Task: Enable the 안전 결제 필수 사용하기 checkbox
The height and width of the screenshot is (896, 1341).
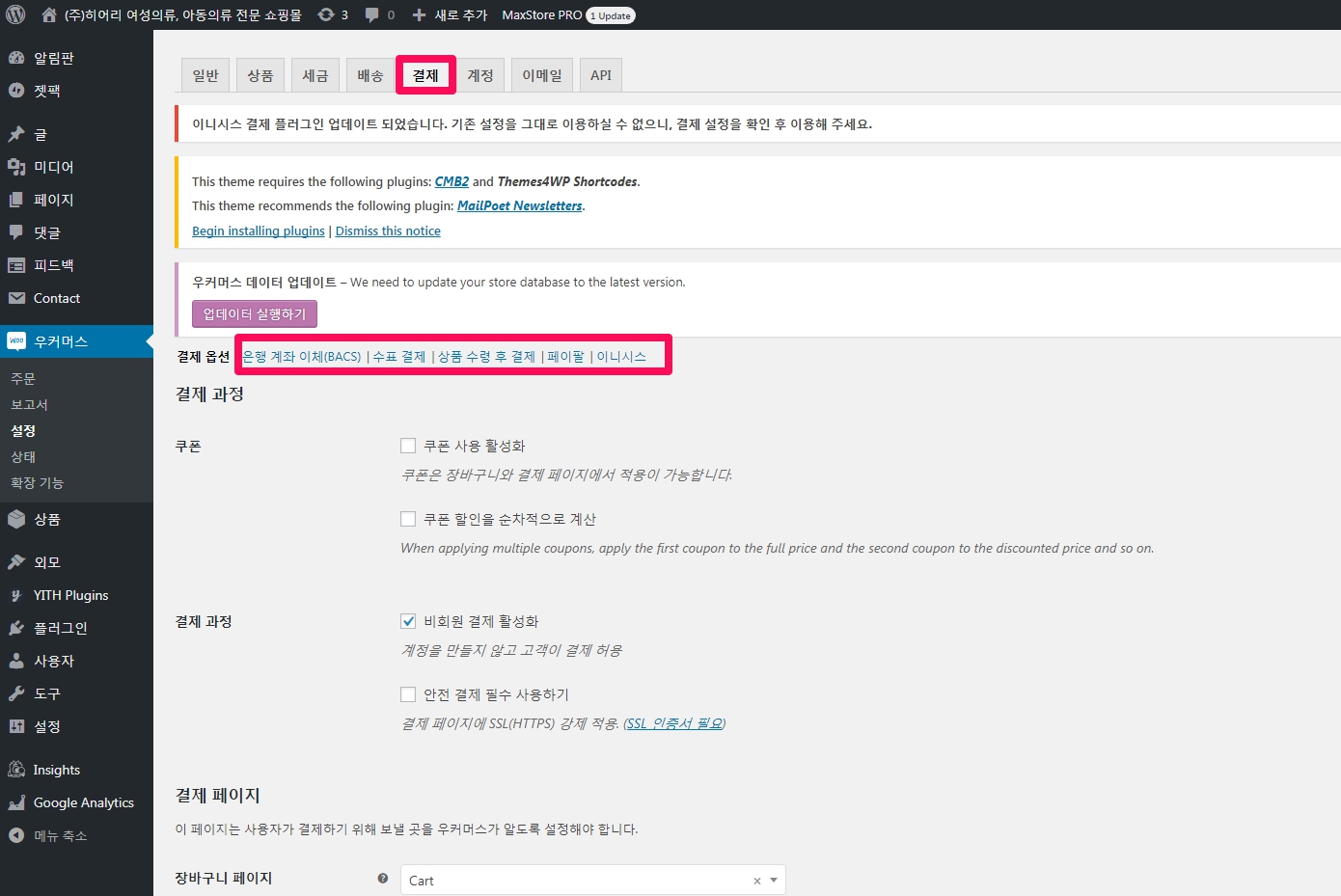Action: point(408,694)
